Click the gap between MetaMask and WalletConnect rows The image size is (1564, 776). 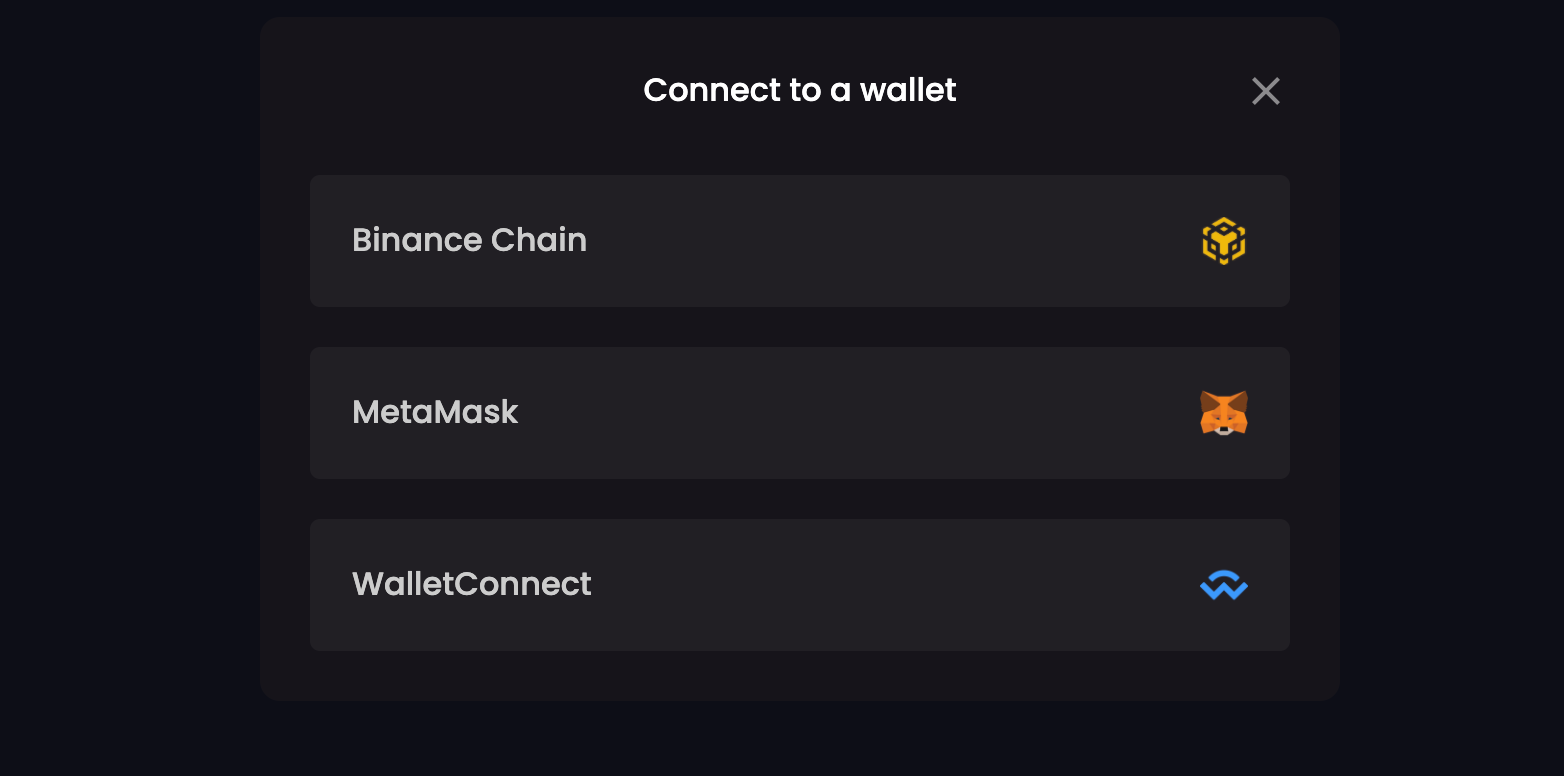[x=800, y=499]
